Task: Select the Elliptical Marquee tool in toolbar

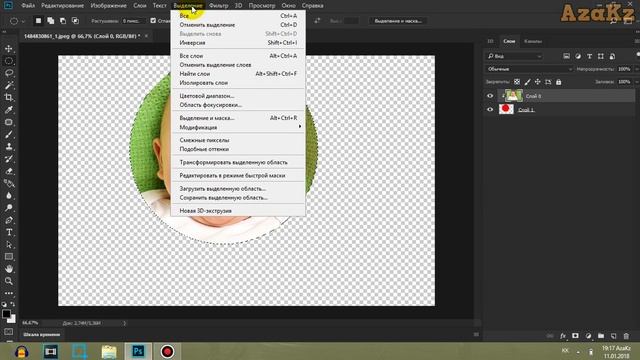Action: [9, 61]
